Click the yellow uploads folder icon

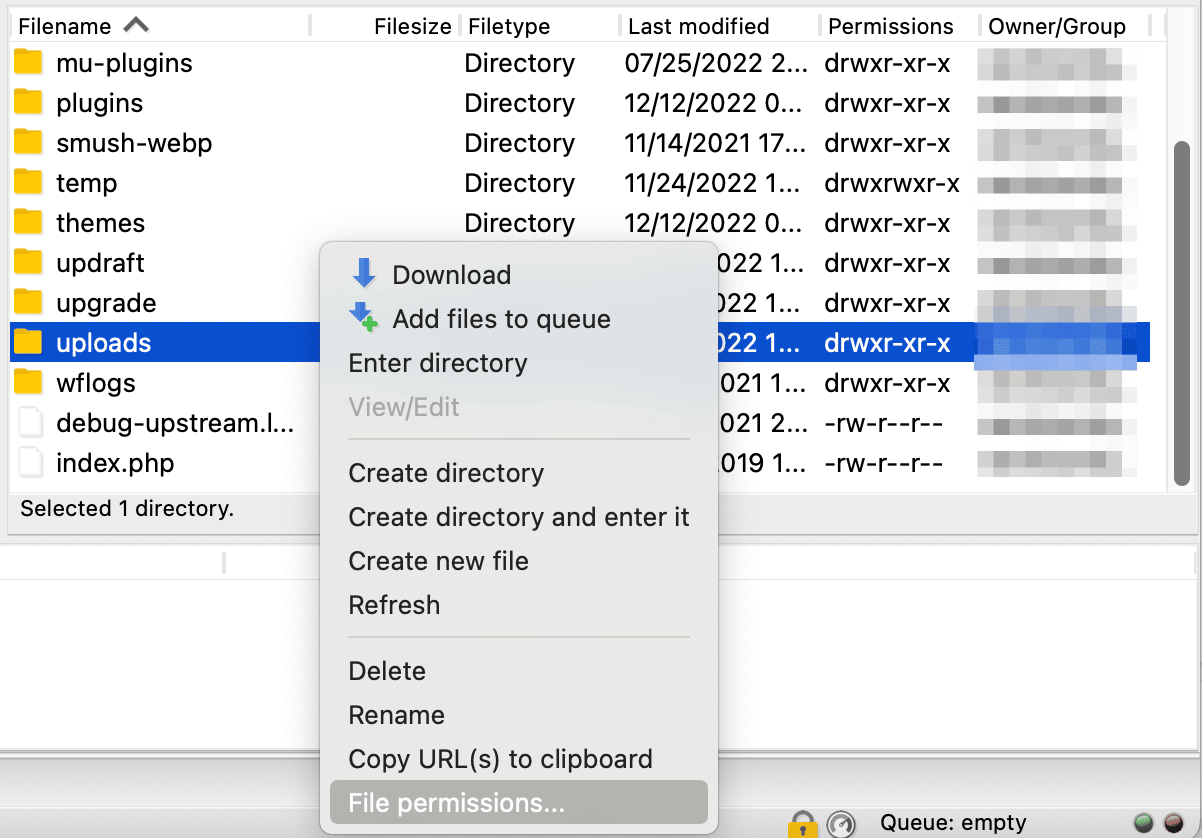(28, 342)
